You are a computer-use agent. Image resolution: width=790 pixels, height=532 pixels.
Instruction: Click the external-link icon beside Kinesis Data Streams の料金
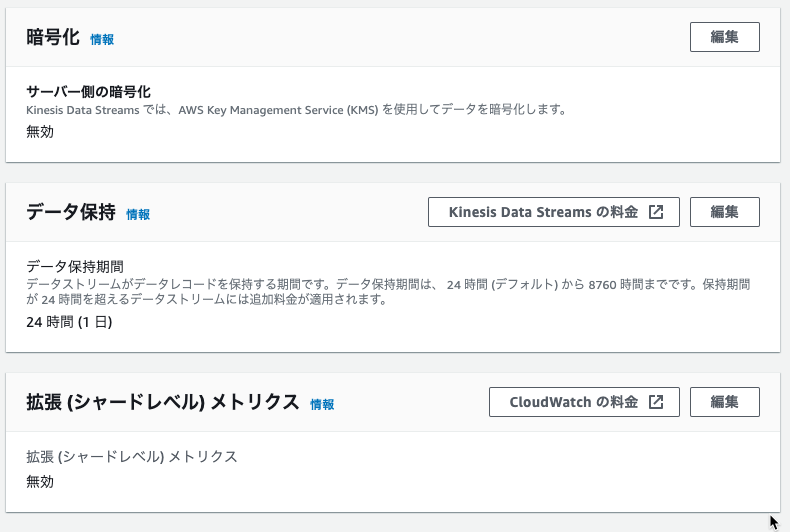(655, 212)
